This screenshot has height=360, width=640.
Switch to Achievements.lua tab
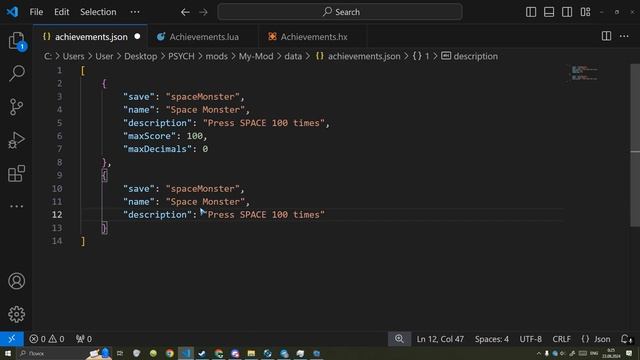204,37
